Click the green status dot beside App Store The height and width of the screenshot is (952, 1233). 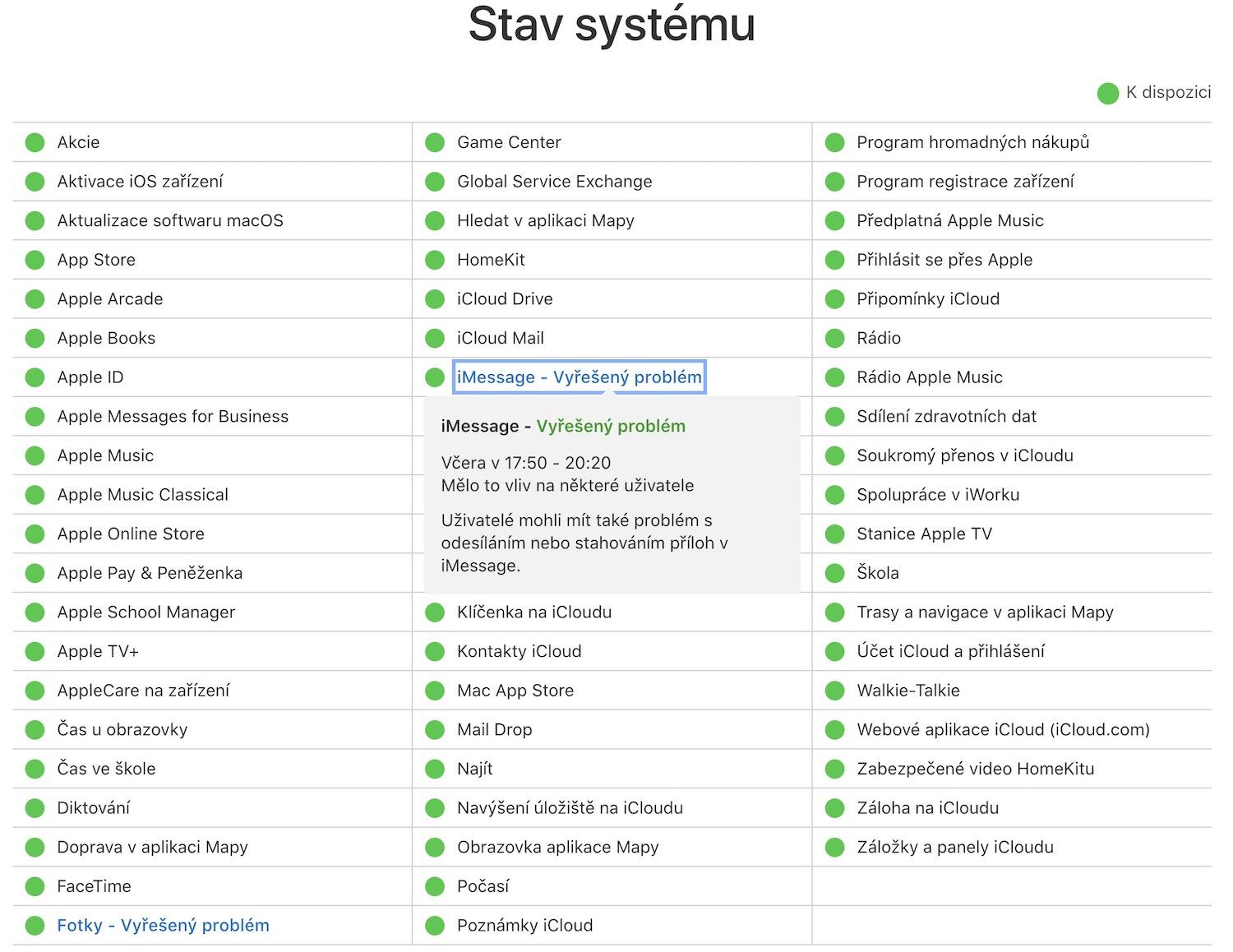[x=35, y=261]
